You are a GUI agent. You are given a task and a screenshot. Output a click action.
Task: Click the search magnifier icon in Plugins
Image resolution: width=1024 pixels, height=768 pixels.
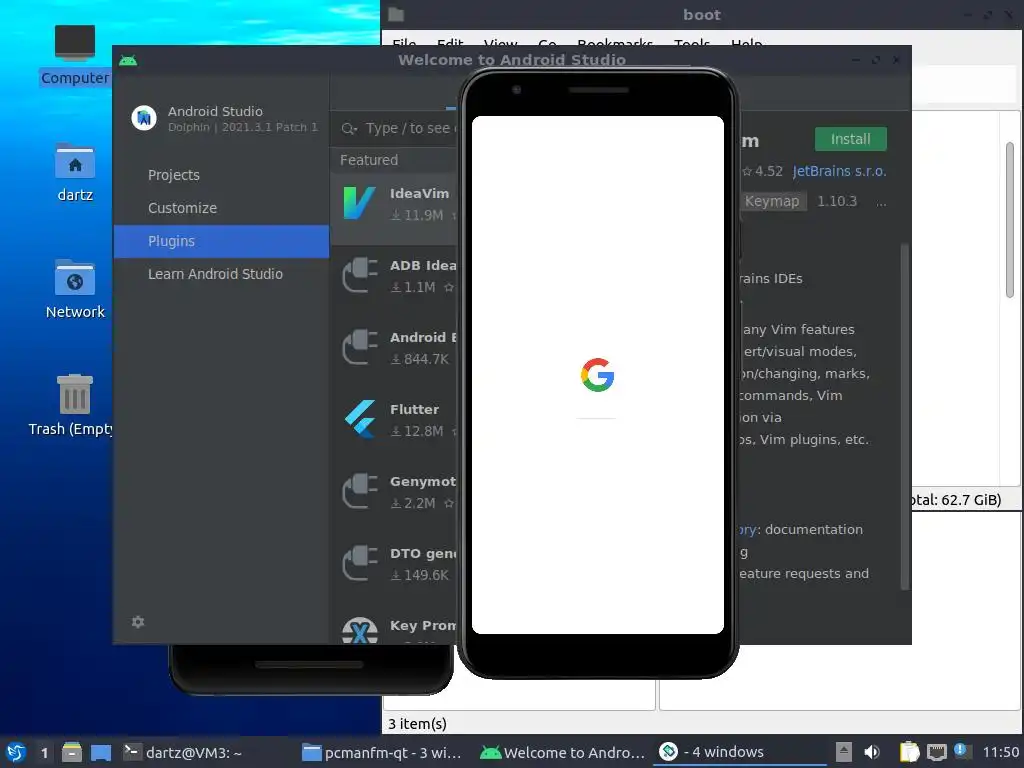click(349, 129)
